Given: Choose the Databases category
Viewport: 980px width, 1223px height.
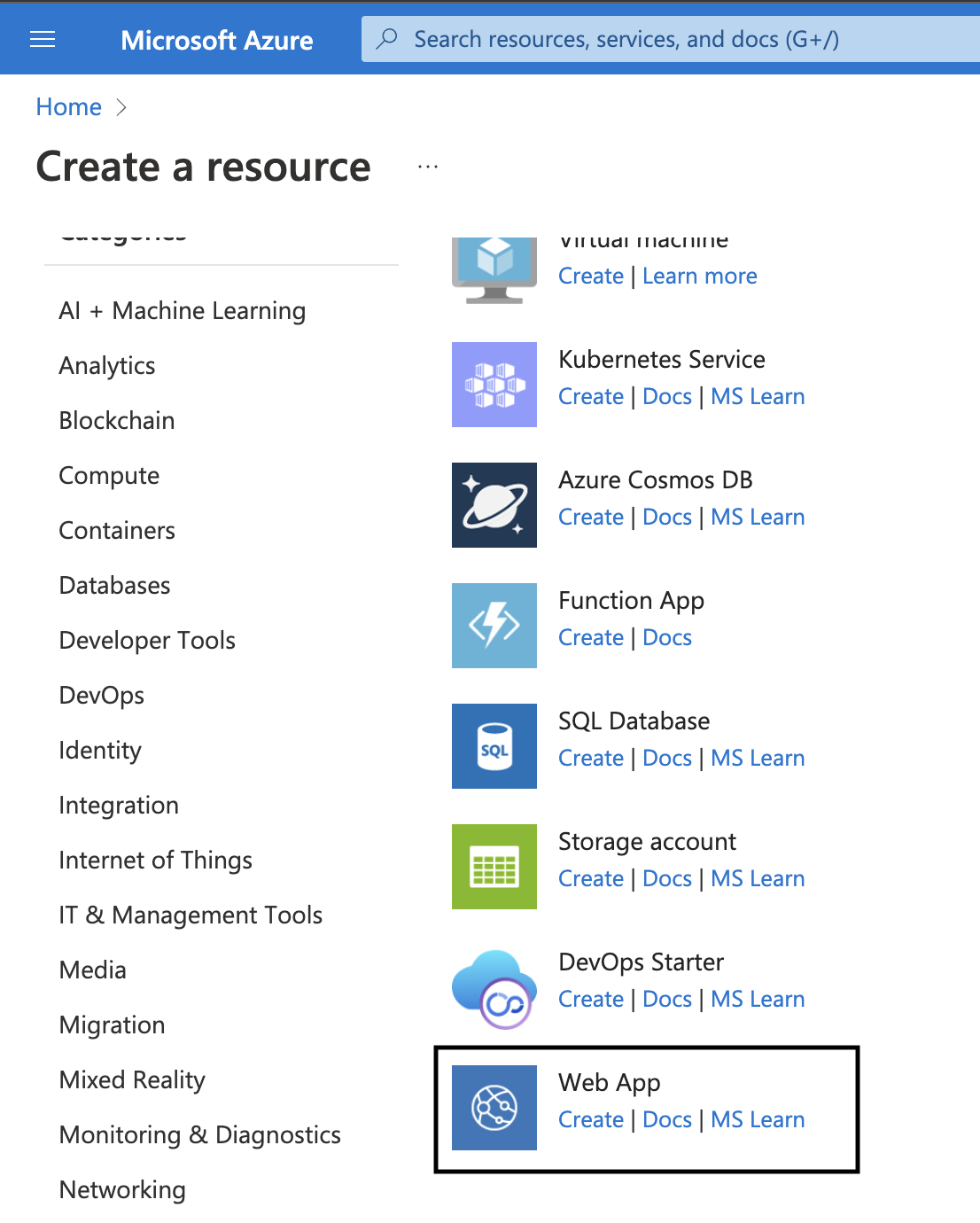Looking at the screenshot, I should tap(114, 586).
